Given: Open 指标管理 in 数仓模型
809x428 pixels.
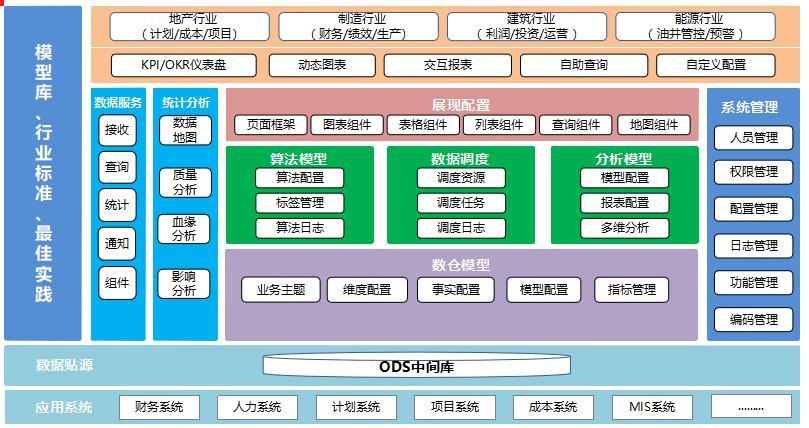Looking at the screenshot, I should pyautogui.click(x=632, y=290).
